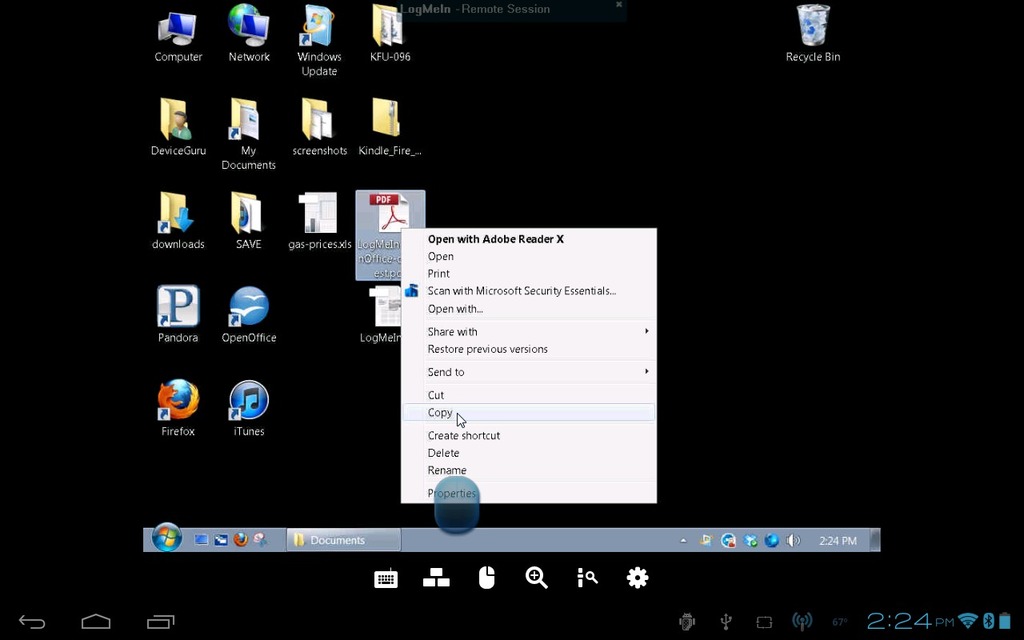Select the My Documents shortcut
The width and height of the screenshot is (1024, 640).
(249, 135)
